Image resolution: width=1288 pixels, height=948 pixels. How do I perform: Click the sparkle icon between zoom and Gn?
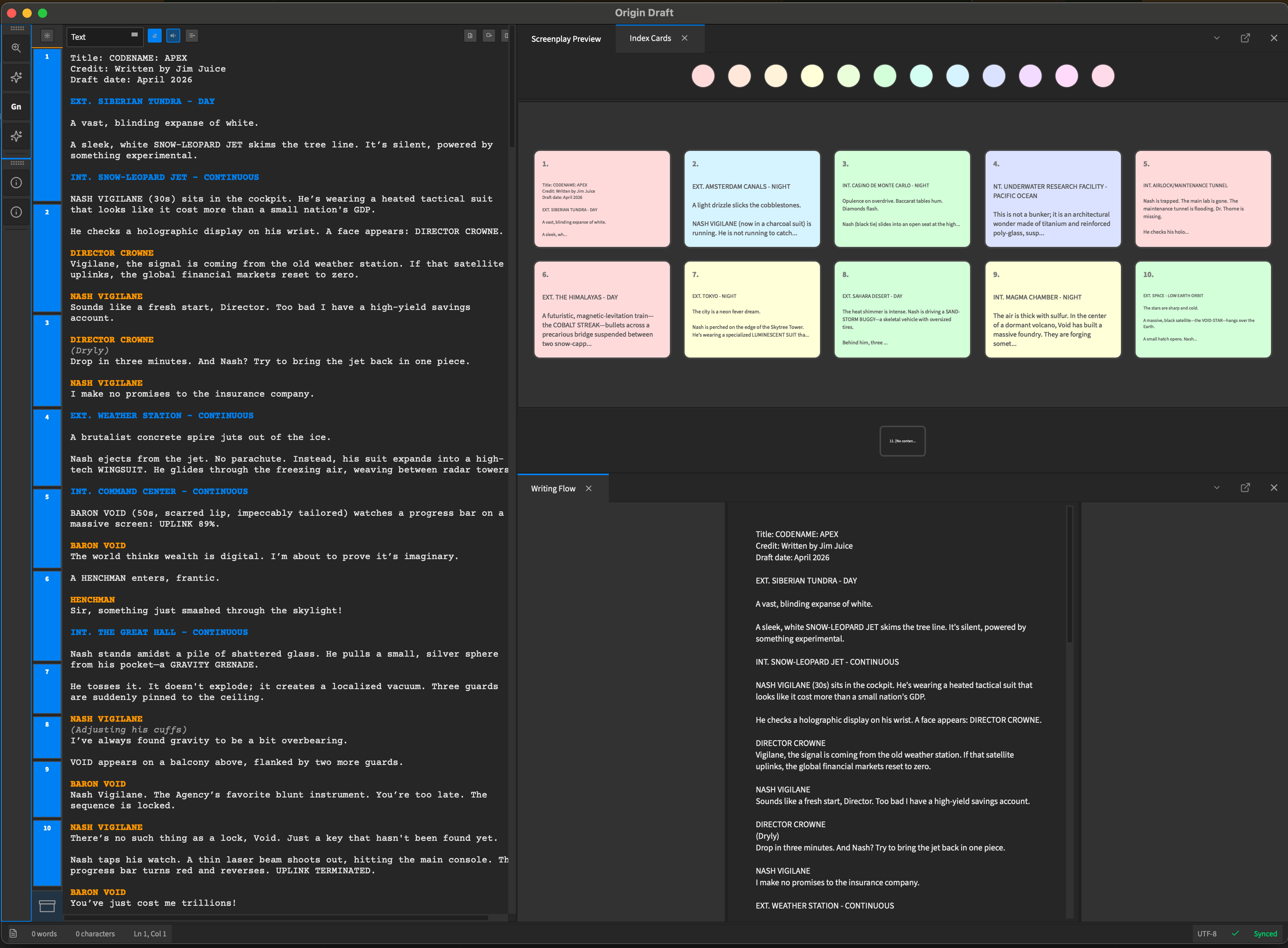click(x=16, y=77)
